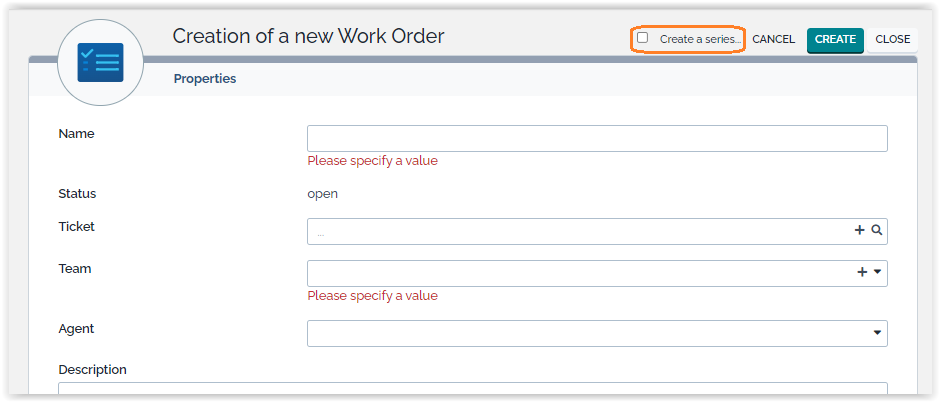
Task: Click the magnifier search icon for Ticket
Action: 877,231
